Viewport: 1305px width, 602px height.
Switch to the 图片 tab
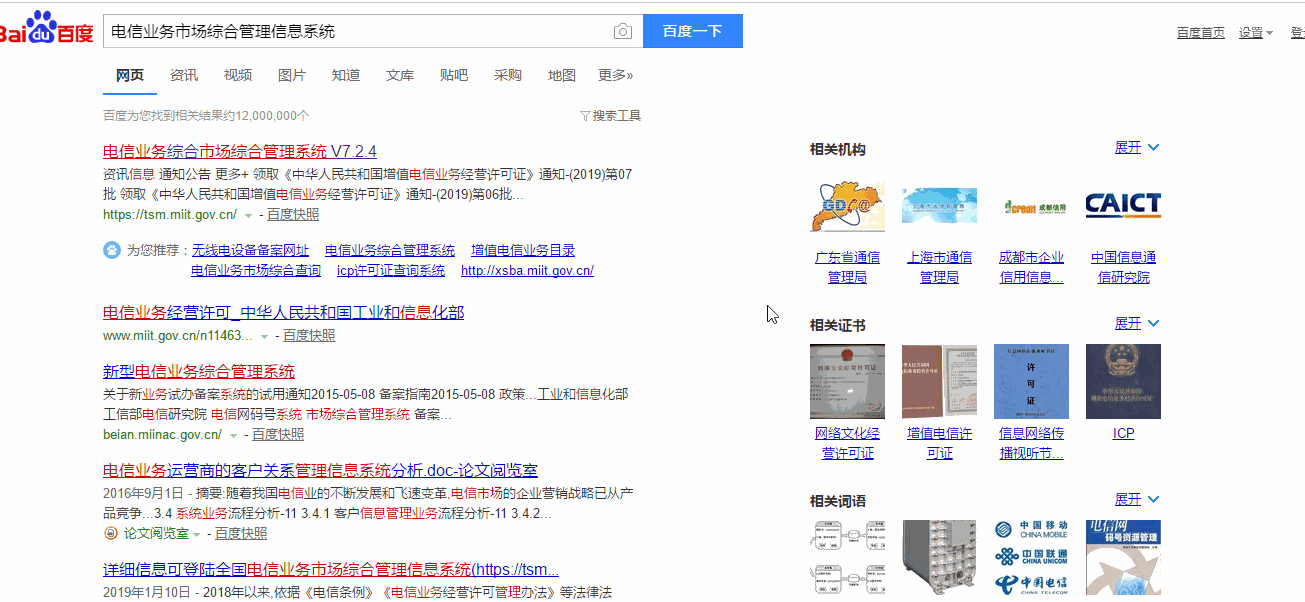292,75
